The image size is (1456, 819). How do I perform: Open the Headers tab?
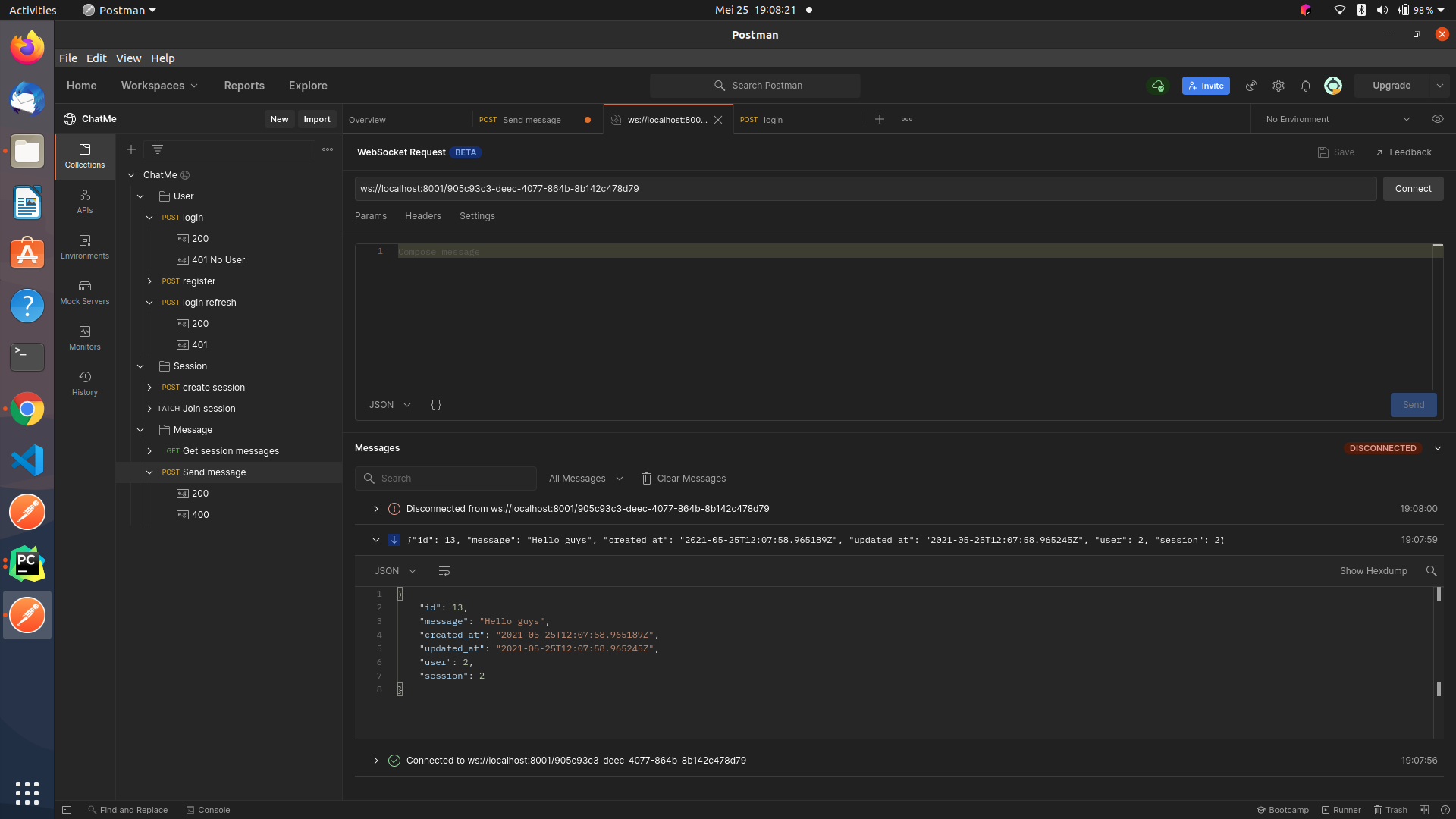tap(423, 216)
